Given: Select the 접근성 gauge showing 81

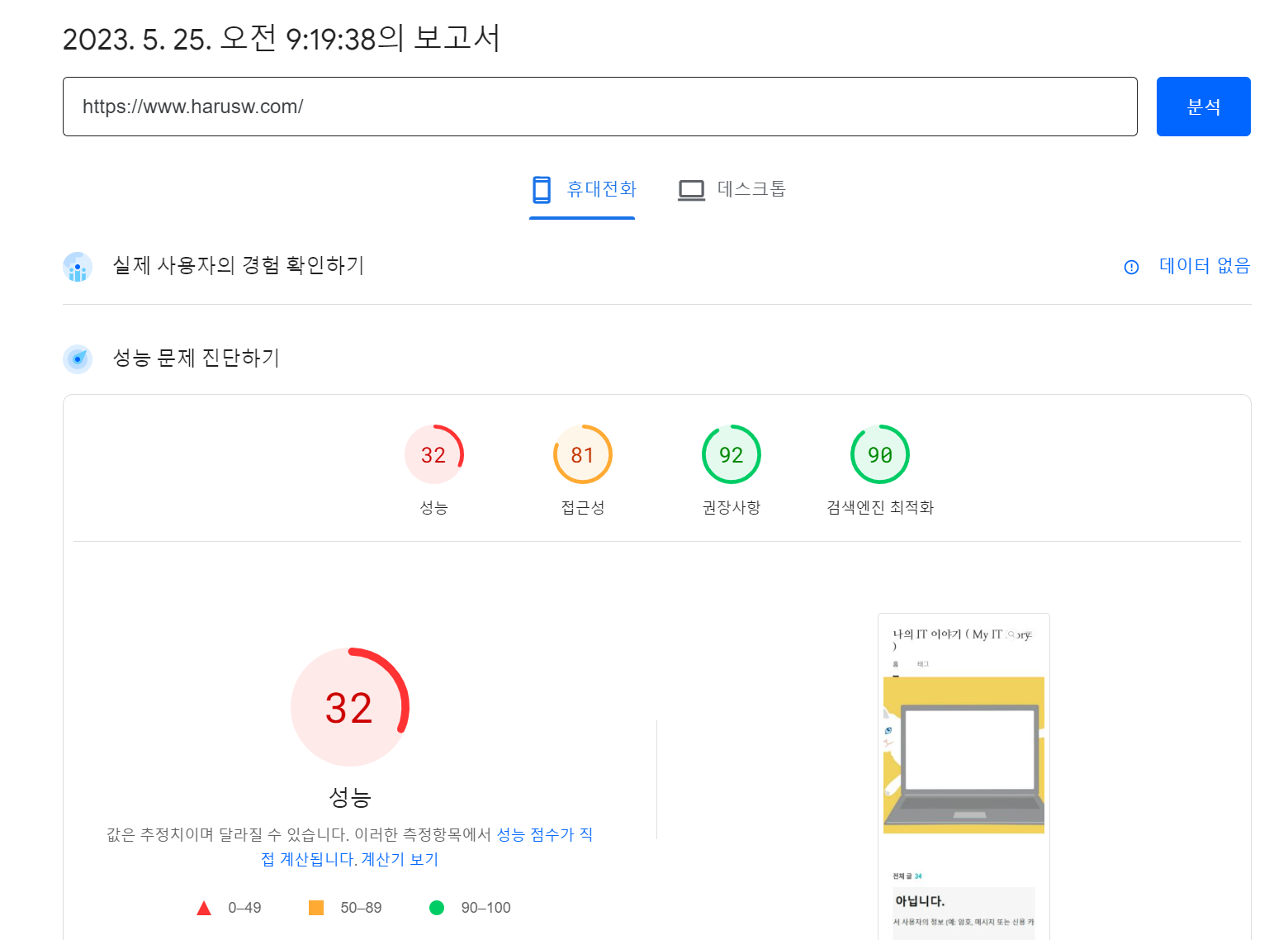Looking at the screenshot, I should [582, 453].
